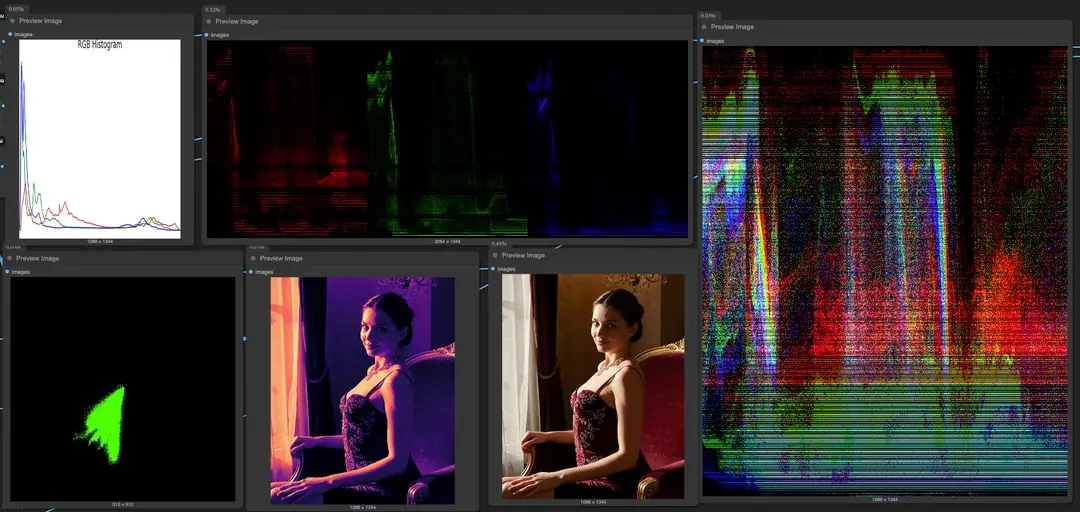Click images input port of RGB parade node

pos(207,35)
